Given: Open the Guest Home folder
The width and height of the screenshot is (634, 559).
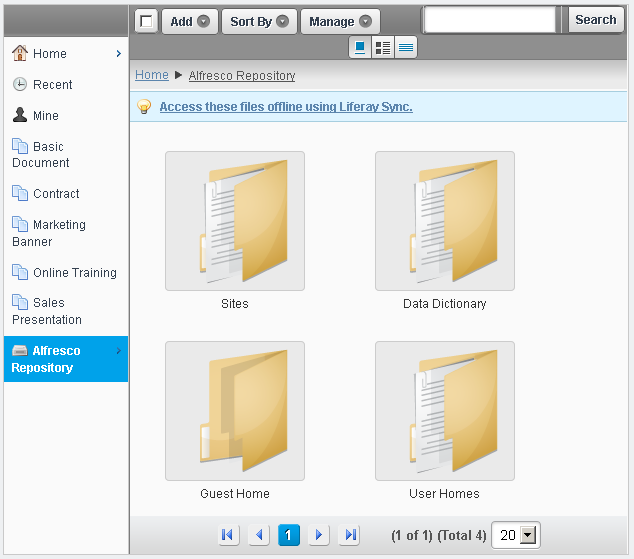Looking at the screenshot, I should tap(235, 411).
